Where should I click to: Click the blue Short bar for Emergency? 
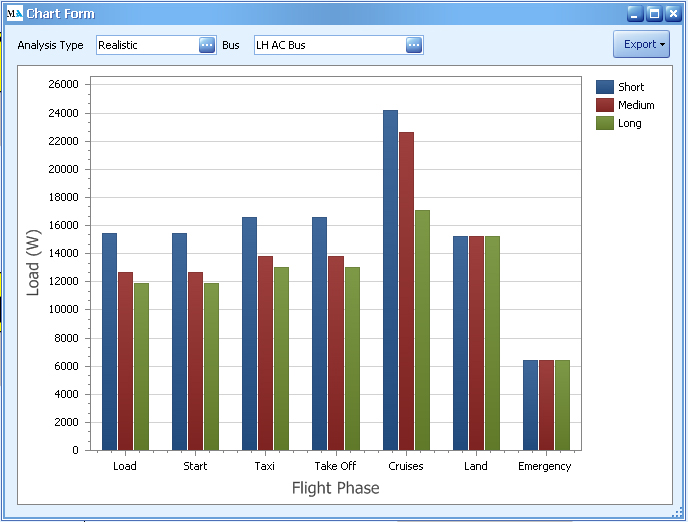click(530, 405)
